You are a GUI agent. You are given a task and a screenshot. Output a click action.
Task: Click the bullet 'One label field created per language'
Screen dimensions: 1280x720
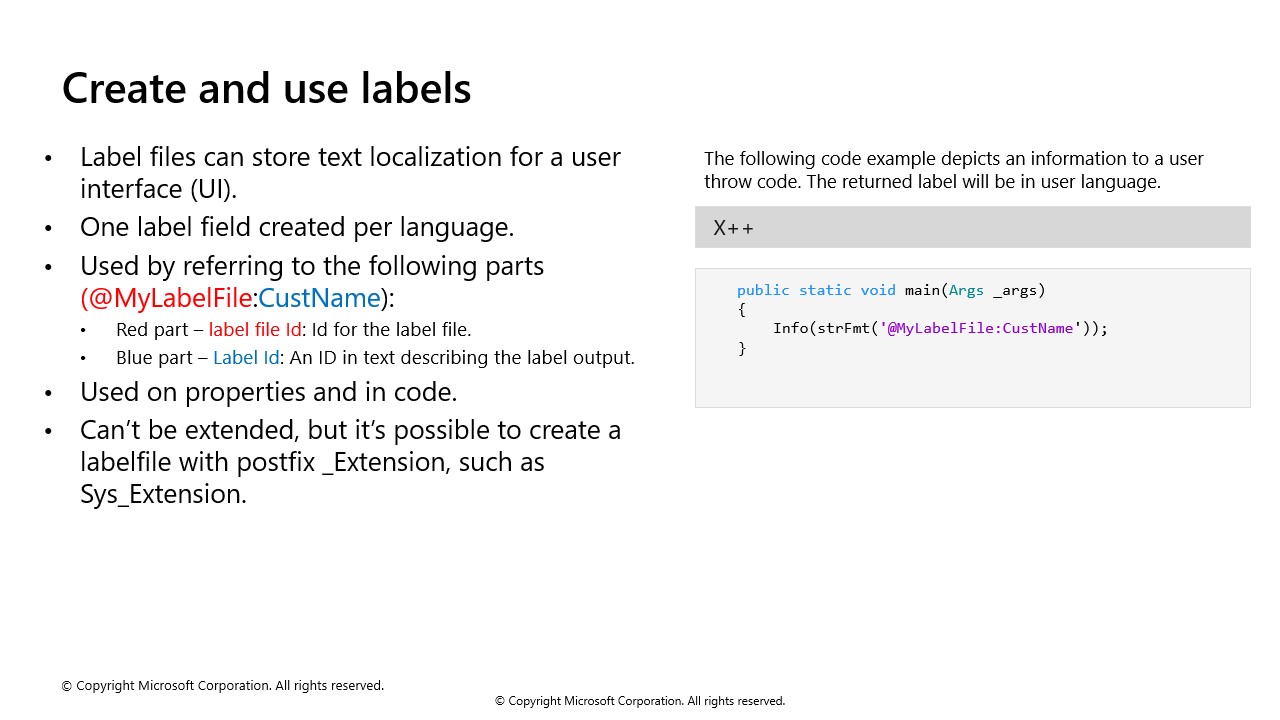(297, 226)
